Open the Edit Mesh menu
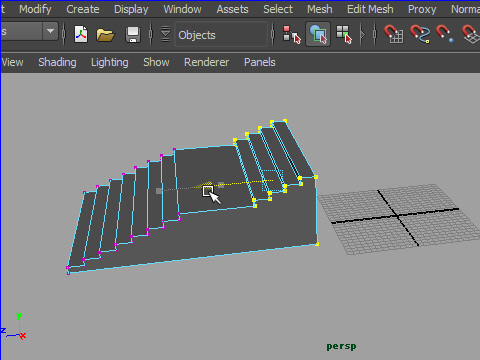 [370, 9]
